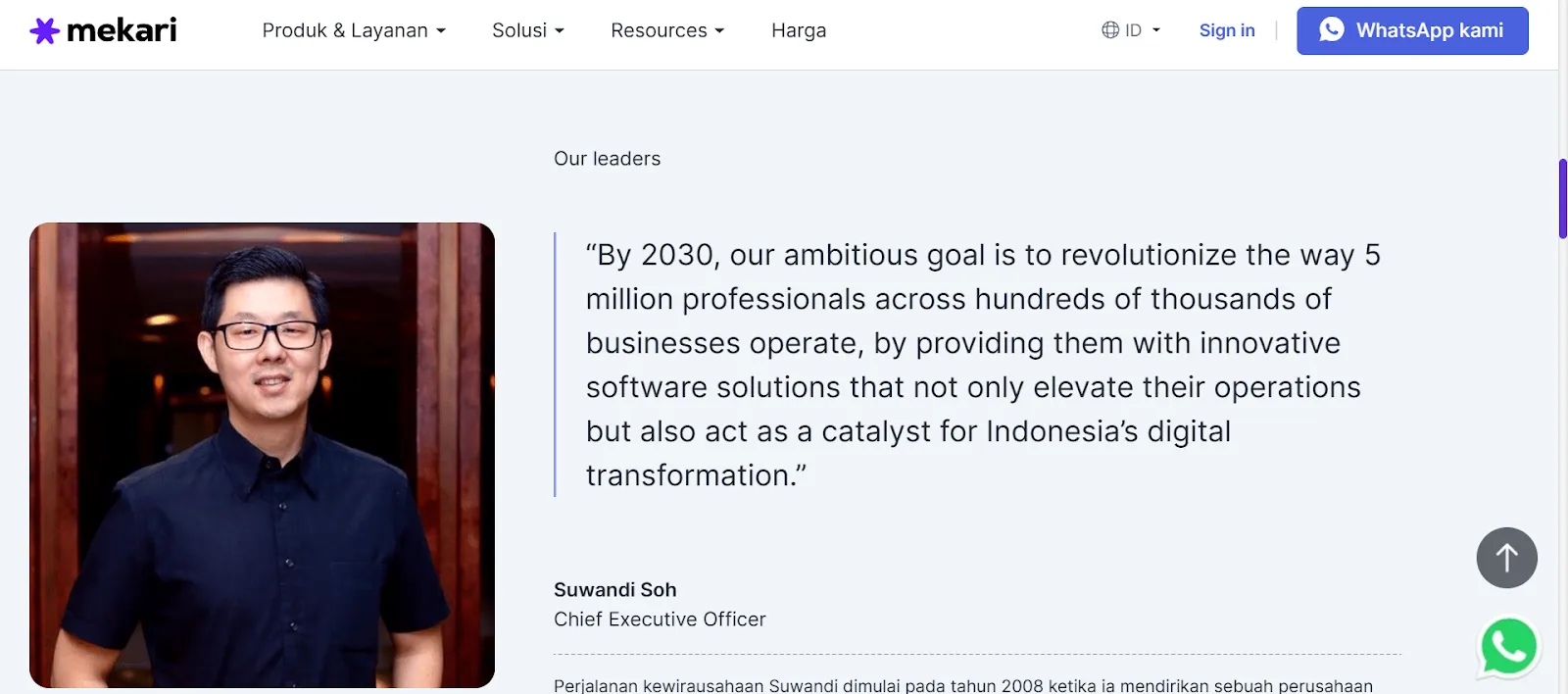This screenshot has height=694, width=1568.
Task: Click the purple WhatsApp bubble at bottom right
Action: tap(1507, 647)
